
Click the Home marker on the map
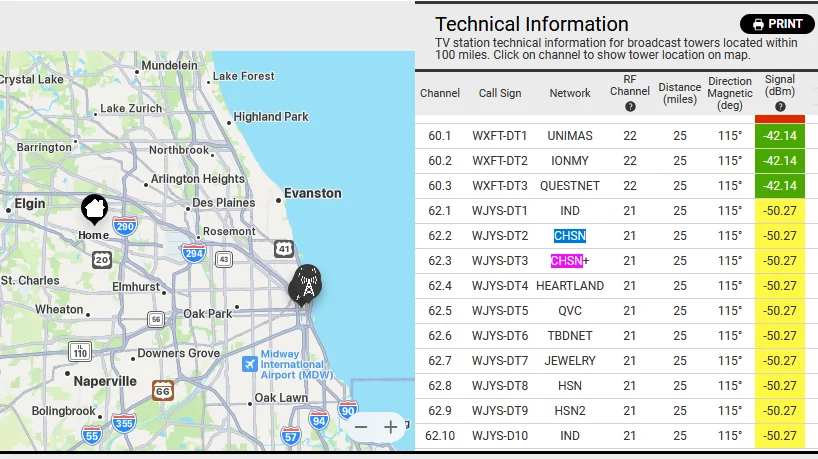pyautogui.click(x=94, y=209)
